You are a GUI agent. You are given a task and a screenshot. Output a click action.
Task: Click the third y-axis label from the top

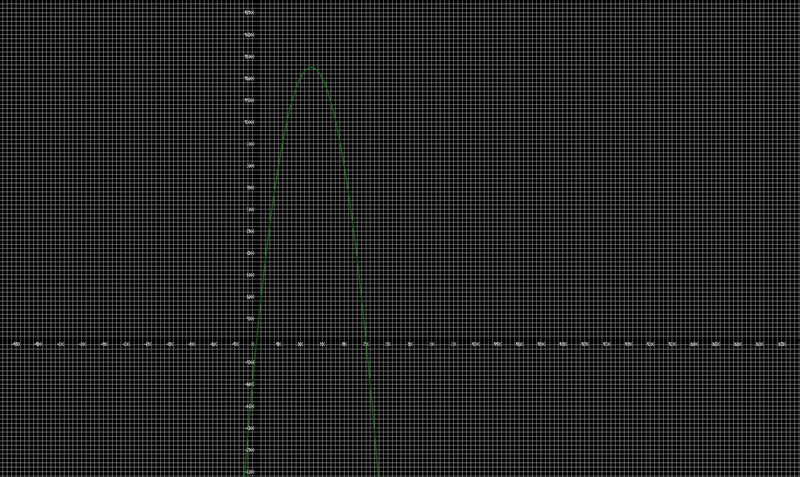point(249,57)
